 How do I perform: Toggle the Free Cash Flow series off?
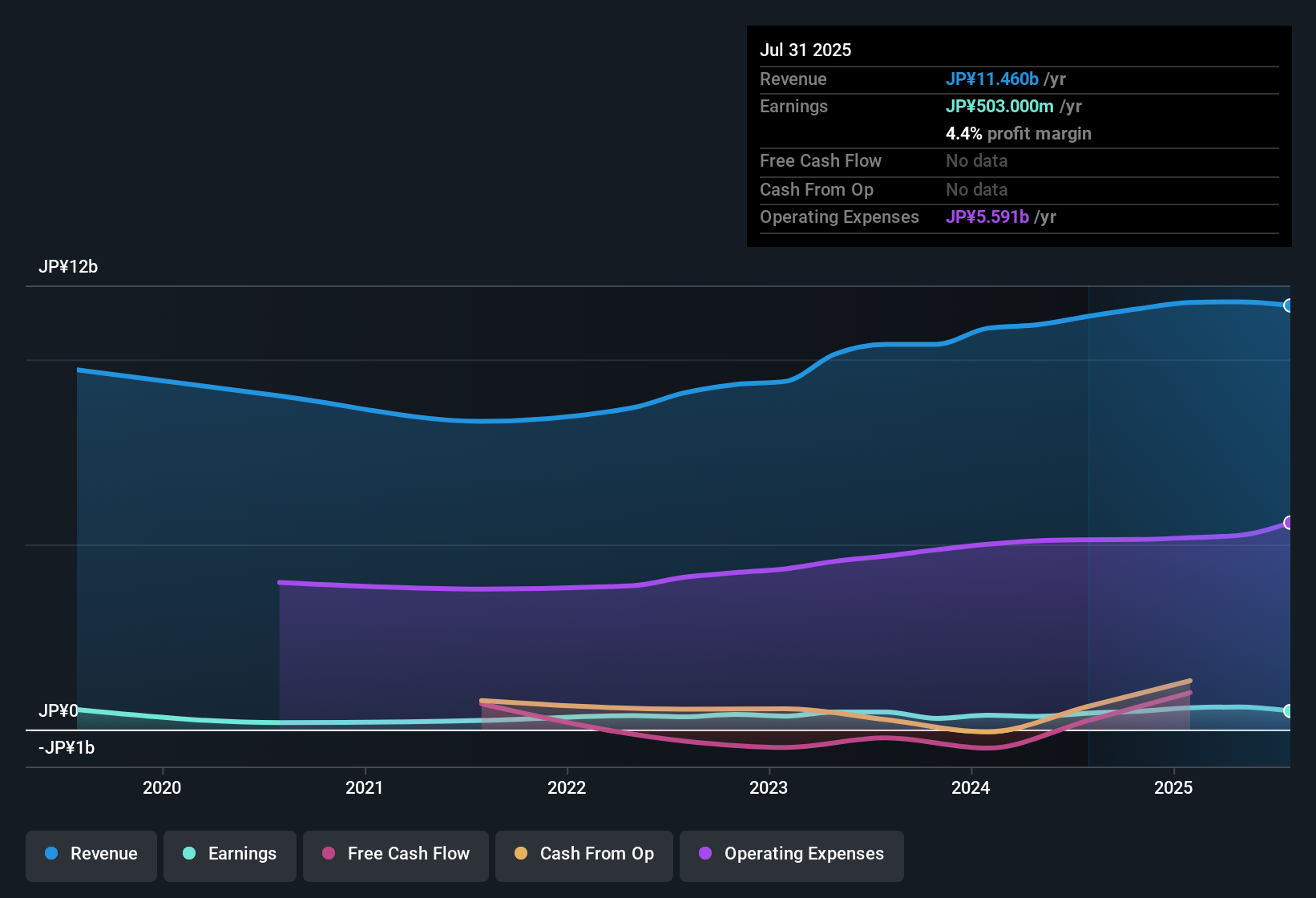[x=395, y=854]
